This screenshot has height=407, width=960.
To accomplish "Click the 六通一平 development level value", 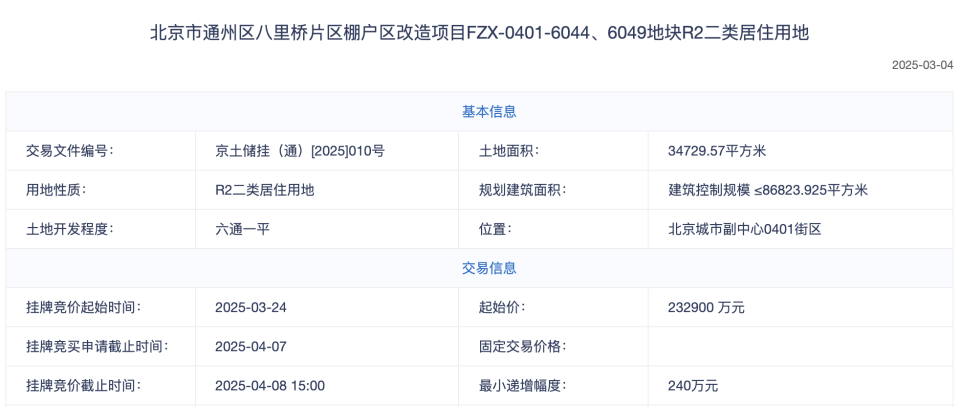I will pyautogui.click(x=242, y=230).
